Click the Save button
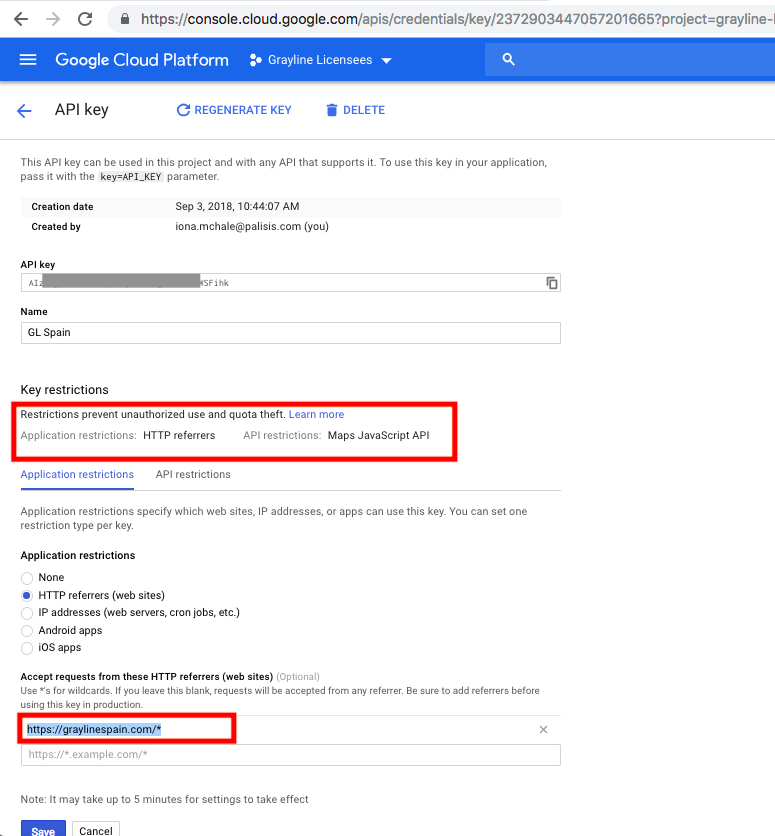The width and height of the screenshot is (775, 836). 43,830
